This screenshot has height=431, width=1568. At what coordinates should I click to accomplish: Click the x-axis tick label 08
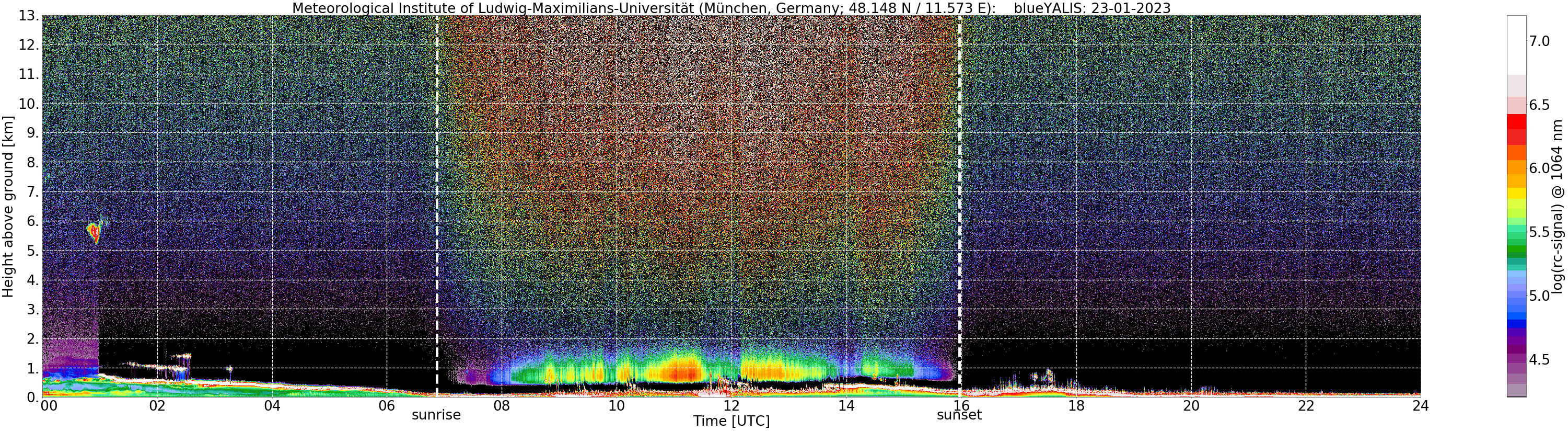pyautogui.click(x=502, y=405)
